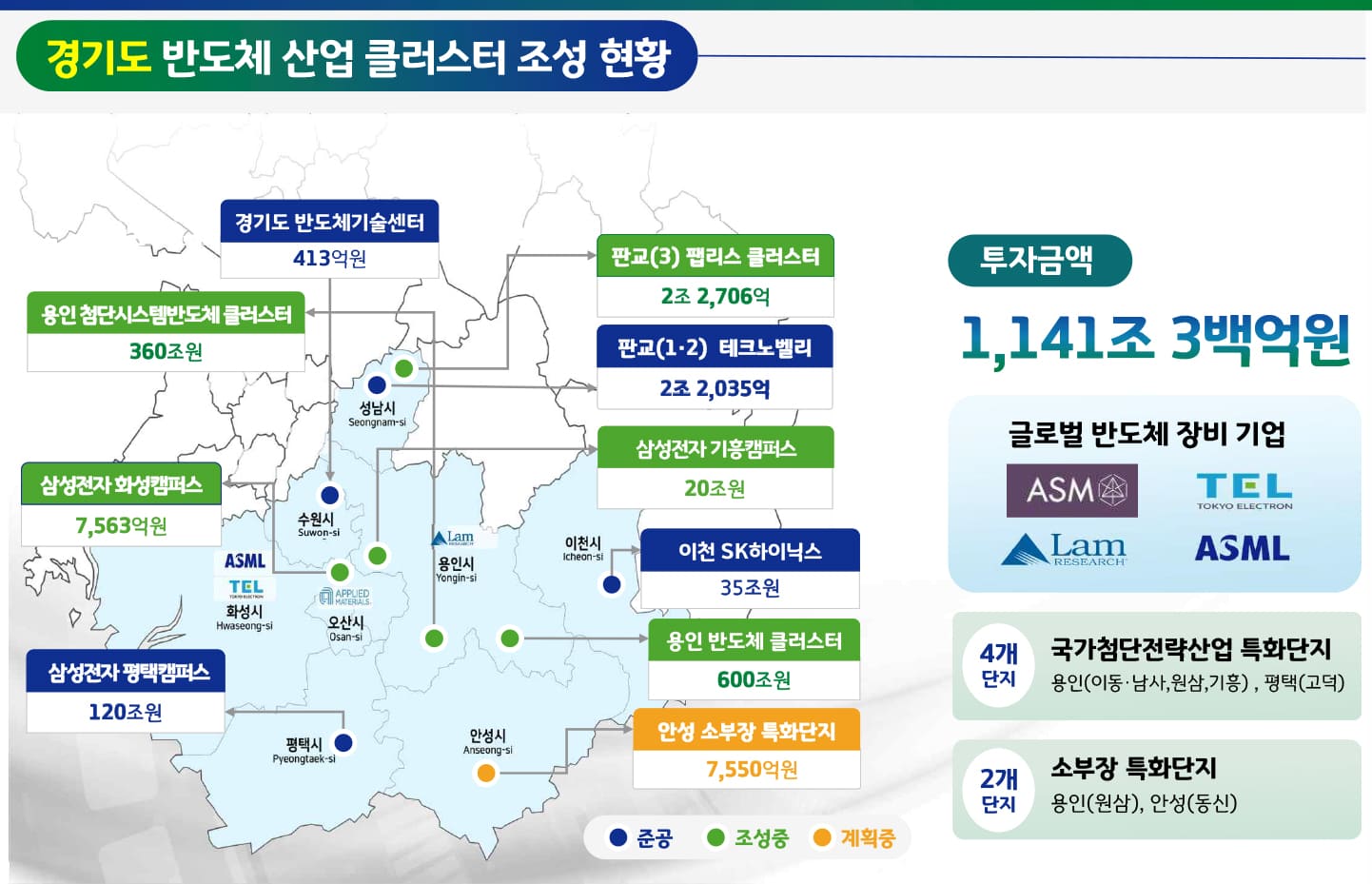
Task: Click the 평택시 Pyeongtaek-si map label
Action: point(304,751)
